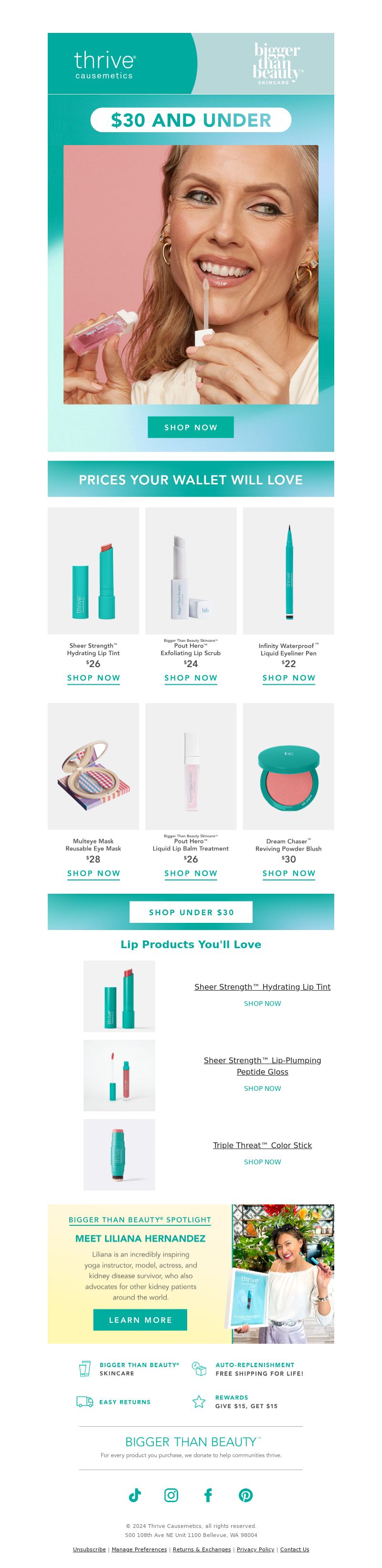Image resolution: width=382 pixels, height=1568 pixels.
Task: Shop the Infinity Waterproof Liquid Eyeliner Pen
Action: pyautogui.click(x=289, y=678)
